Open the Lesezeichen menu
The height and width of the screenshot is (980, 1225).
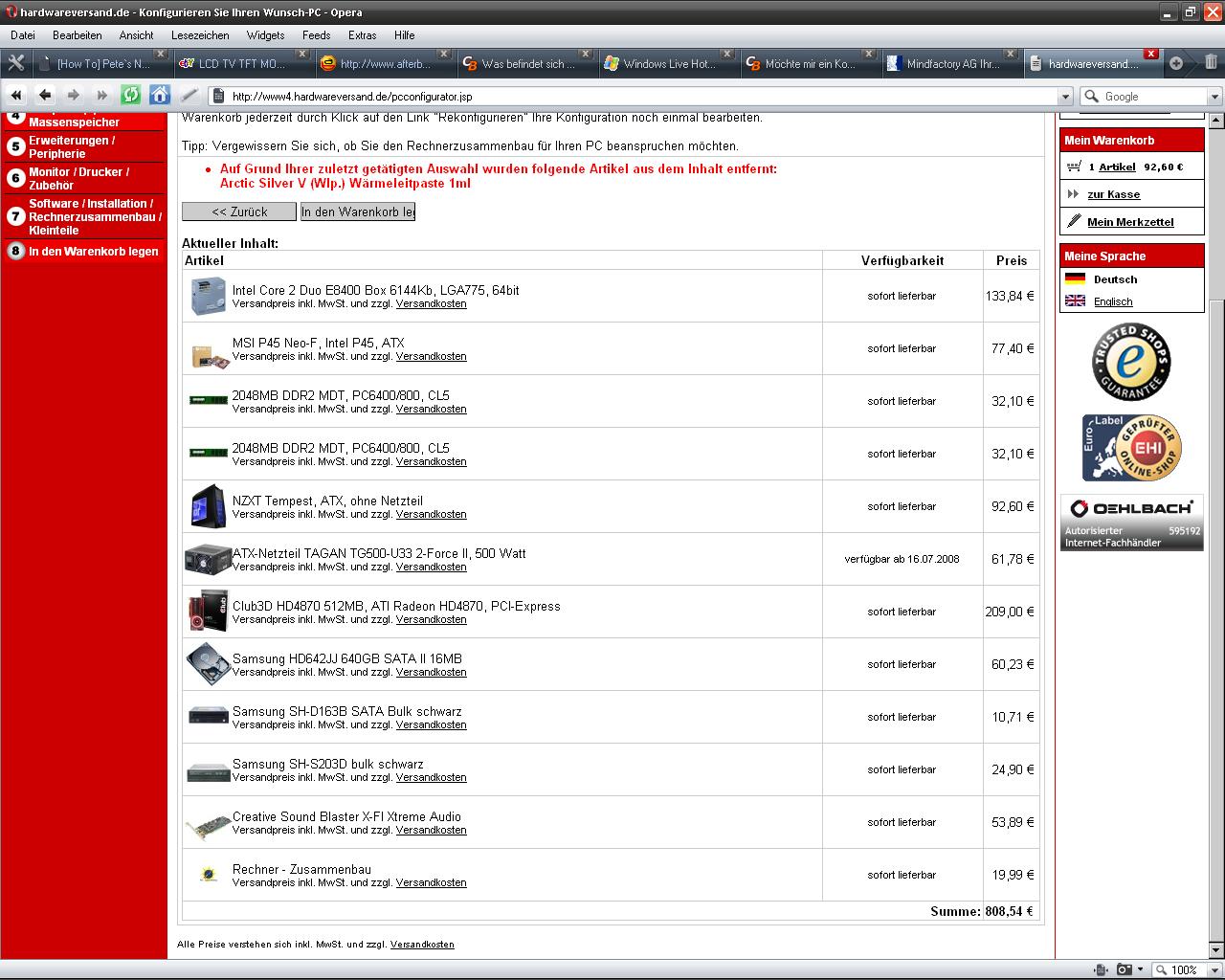click(x=200, y=34)
